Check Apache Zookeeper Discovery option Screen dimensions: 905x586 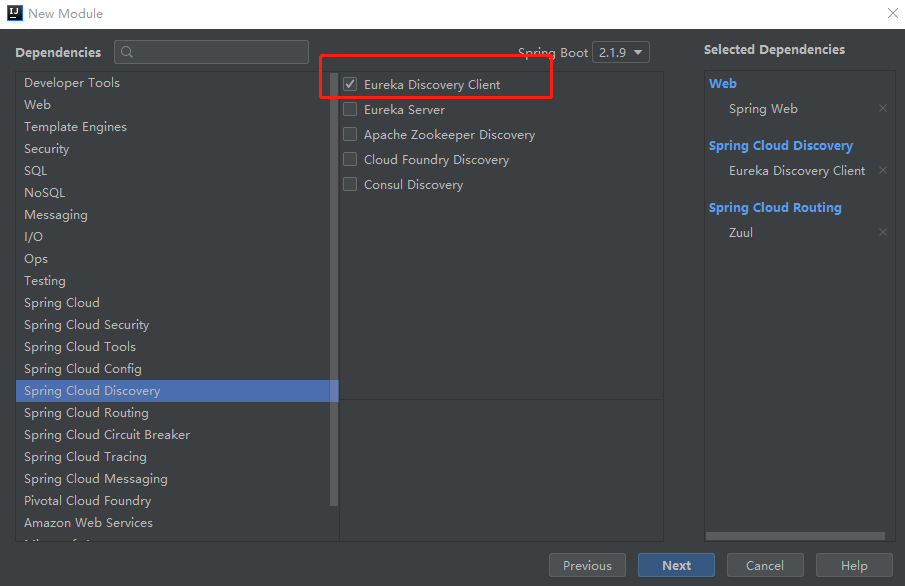pyautogui.click(x=350, y=135)
